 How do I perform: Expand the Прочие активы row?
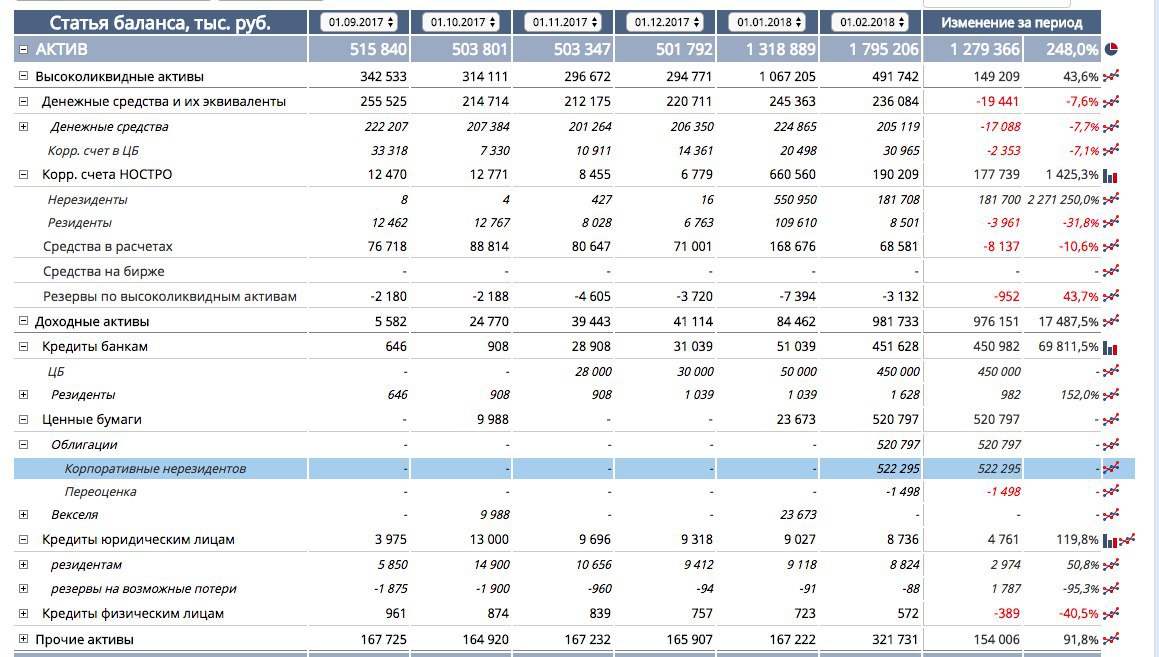(x=23, y=639)
